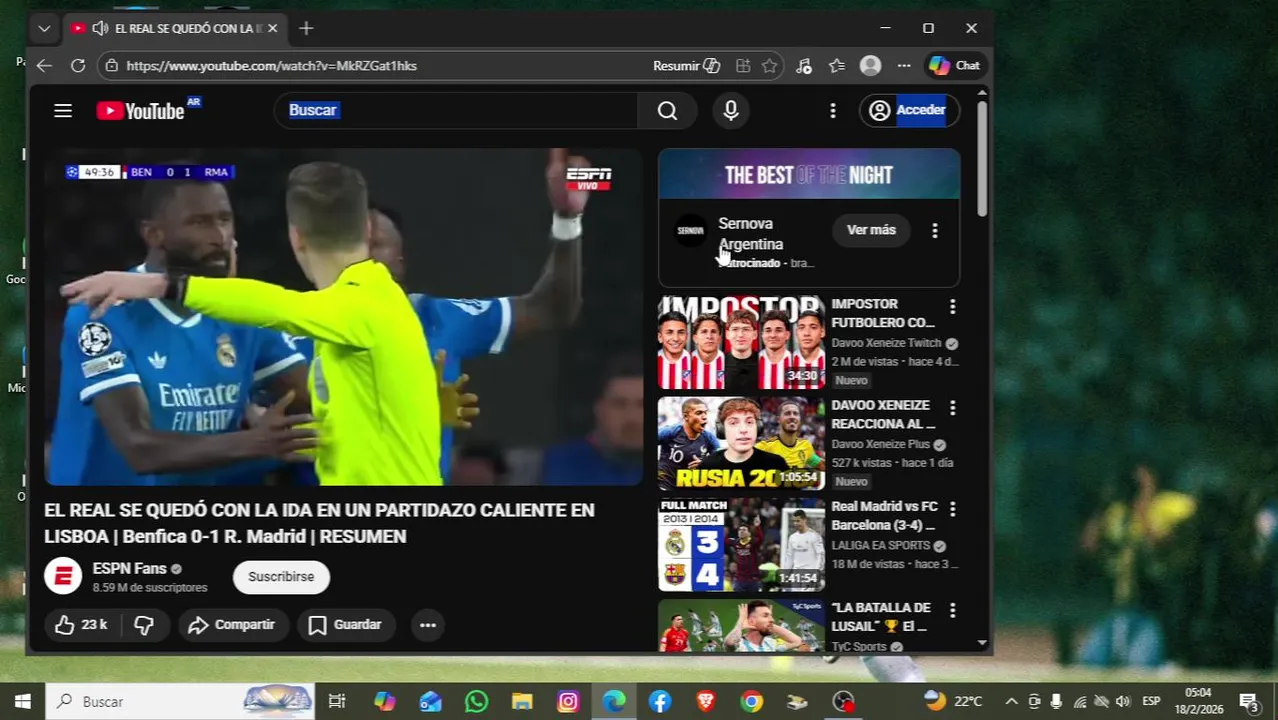Click the Ver más button on the ad

click(x=871, y=230)
